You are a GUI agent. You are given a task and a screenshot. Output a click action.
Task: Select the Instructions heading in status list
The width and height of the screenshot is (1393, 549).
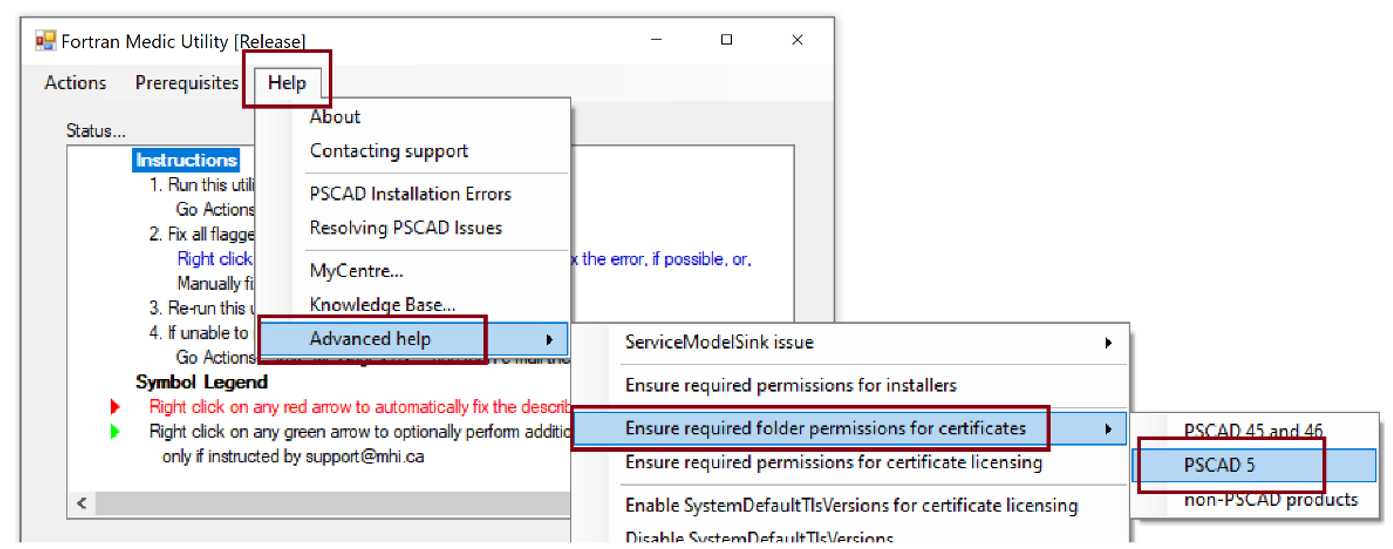(x=186, y=160)
